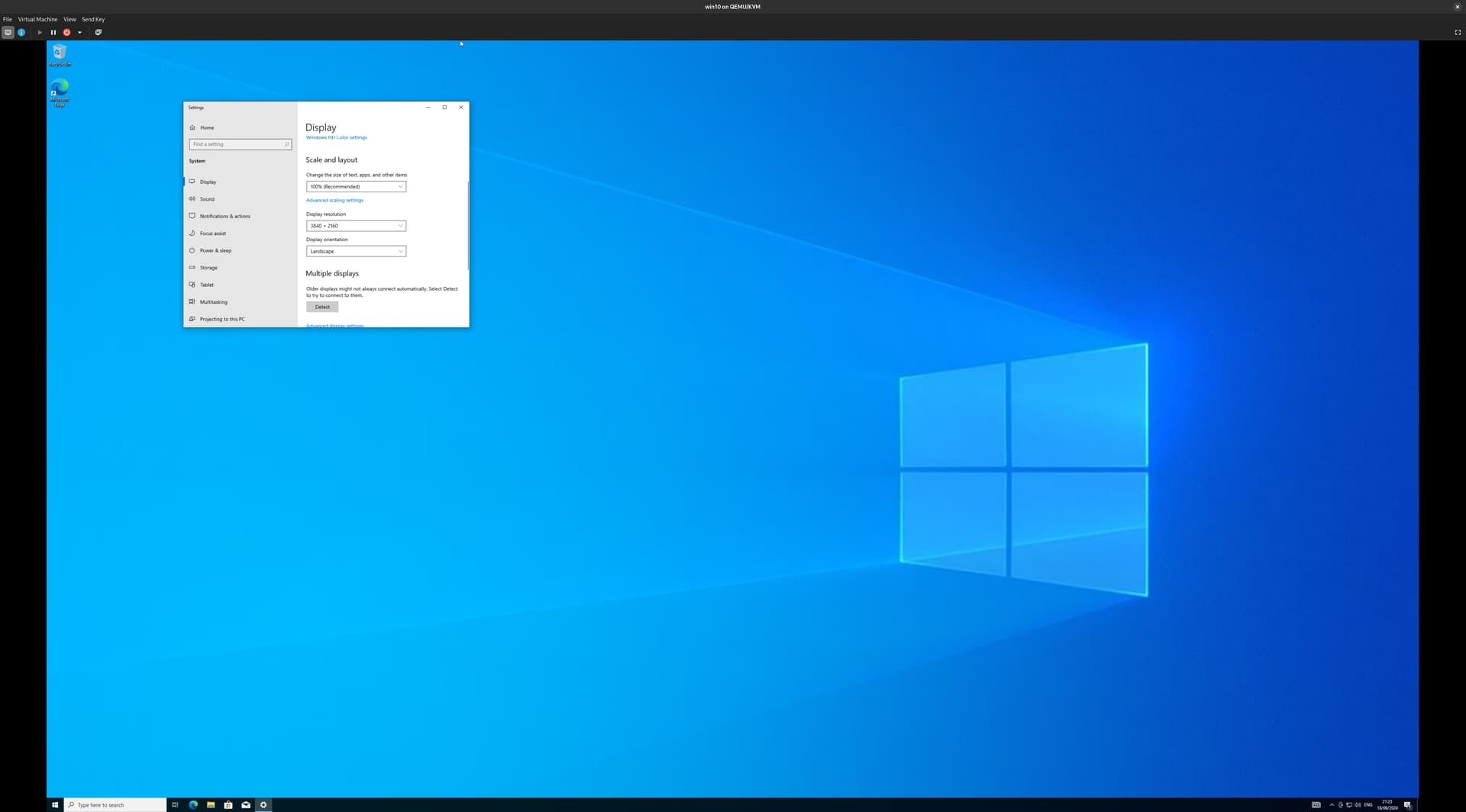Click the network tray icon
This screenshot has height=812, width=1466.
(x=1349, y=804)
